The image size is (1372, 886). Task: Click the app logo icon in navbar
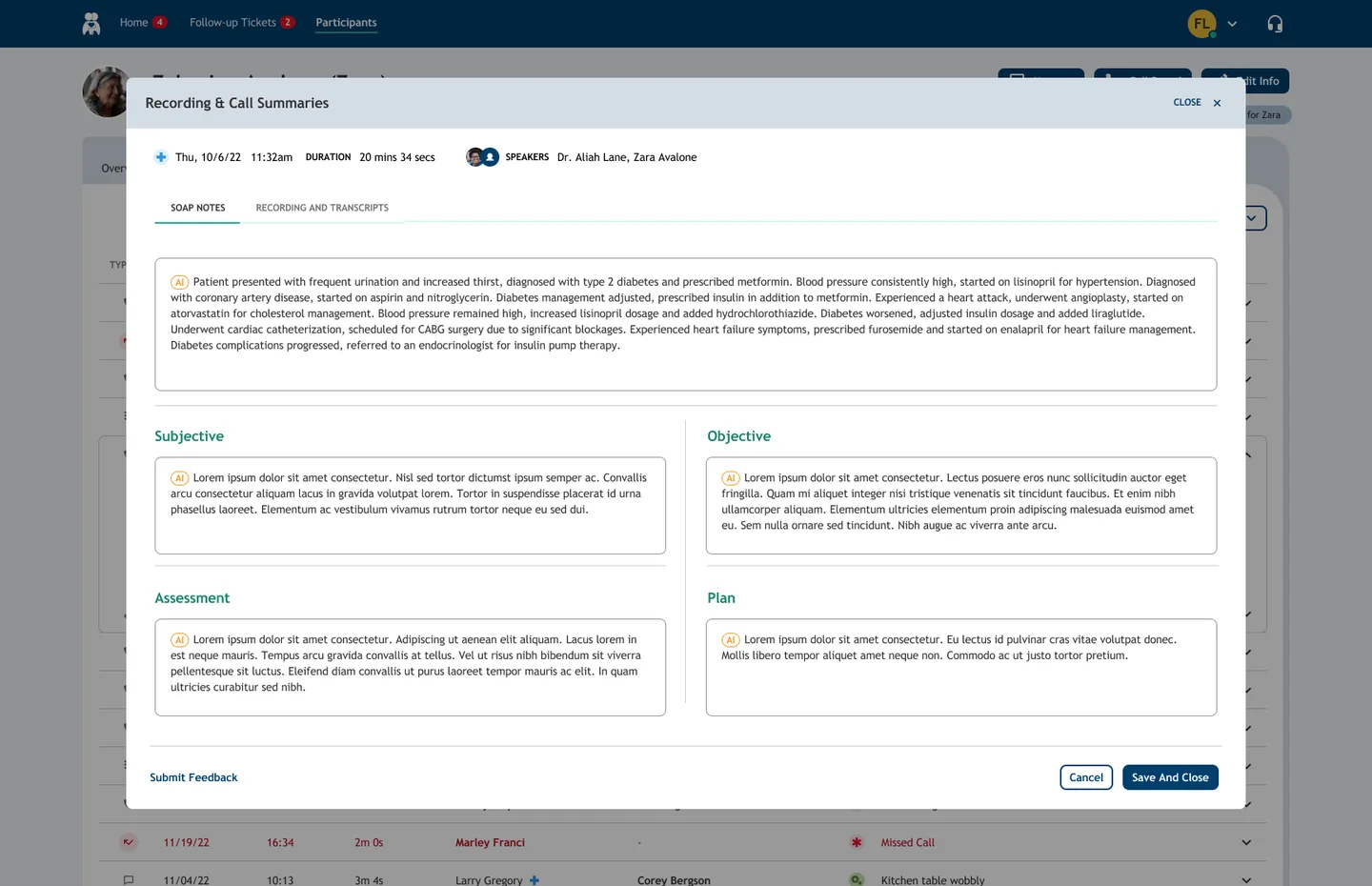(x=91, y=24)
